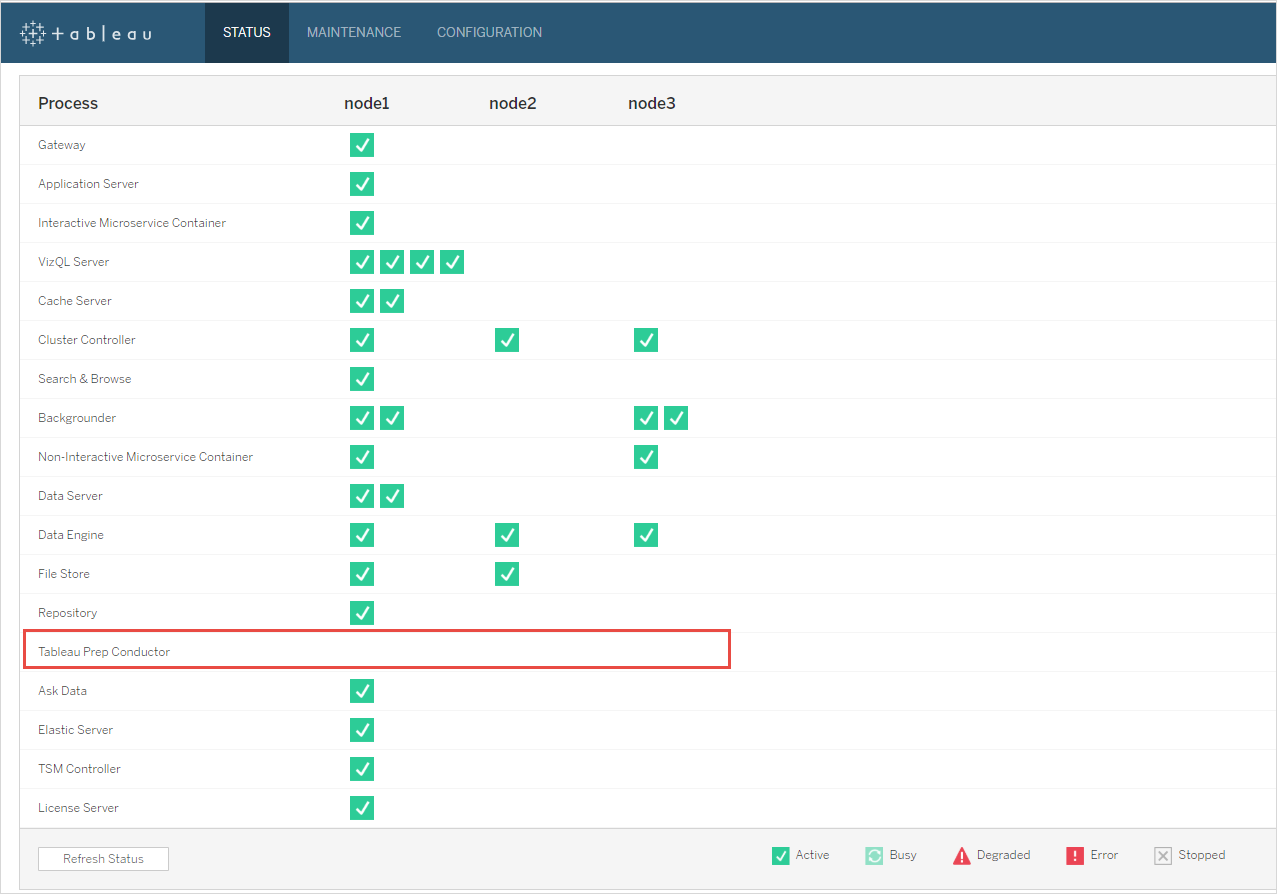The width and height of the screenshot is (1277, 894).
Task: Select the Tableau Prep Conductor row label
Action: (x=104, y=652)
